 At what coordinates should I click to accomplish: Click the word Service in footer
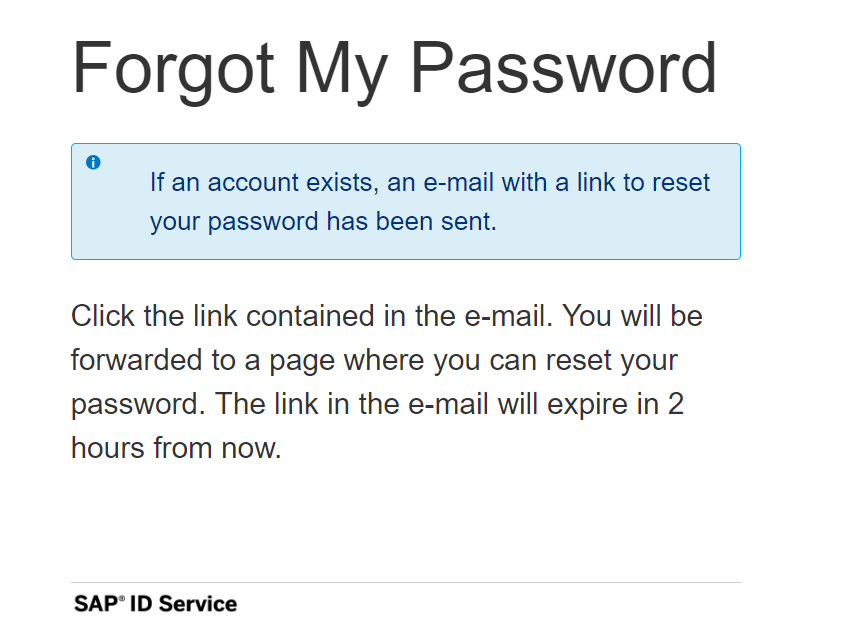click(198, 604)
